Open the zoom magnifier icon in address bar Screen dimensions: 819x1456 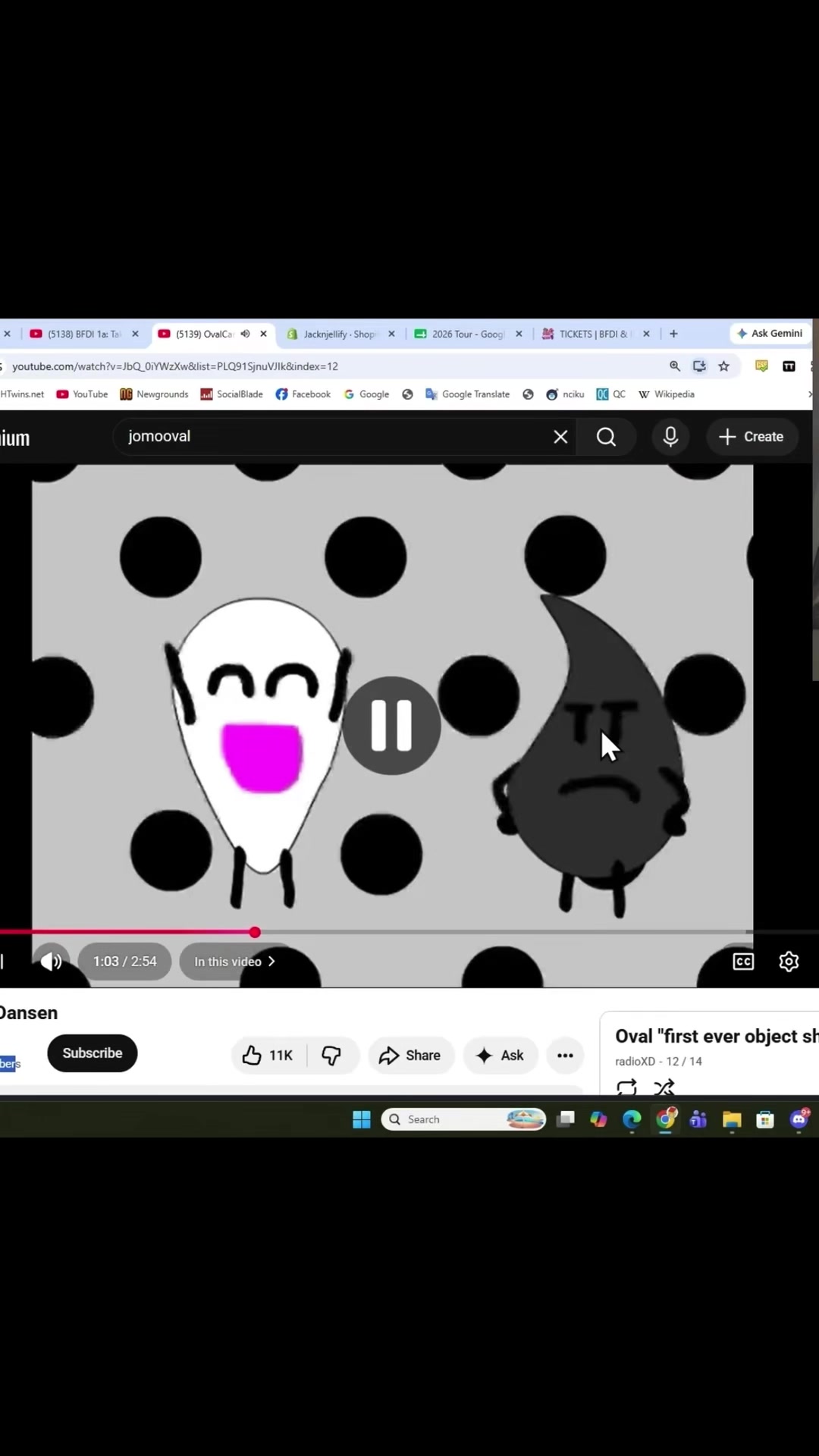(x=674, y=366)
